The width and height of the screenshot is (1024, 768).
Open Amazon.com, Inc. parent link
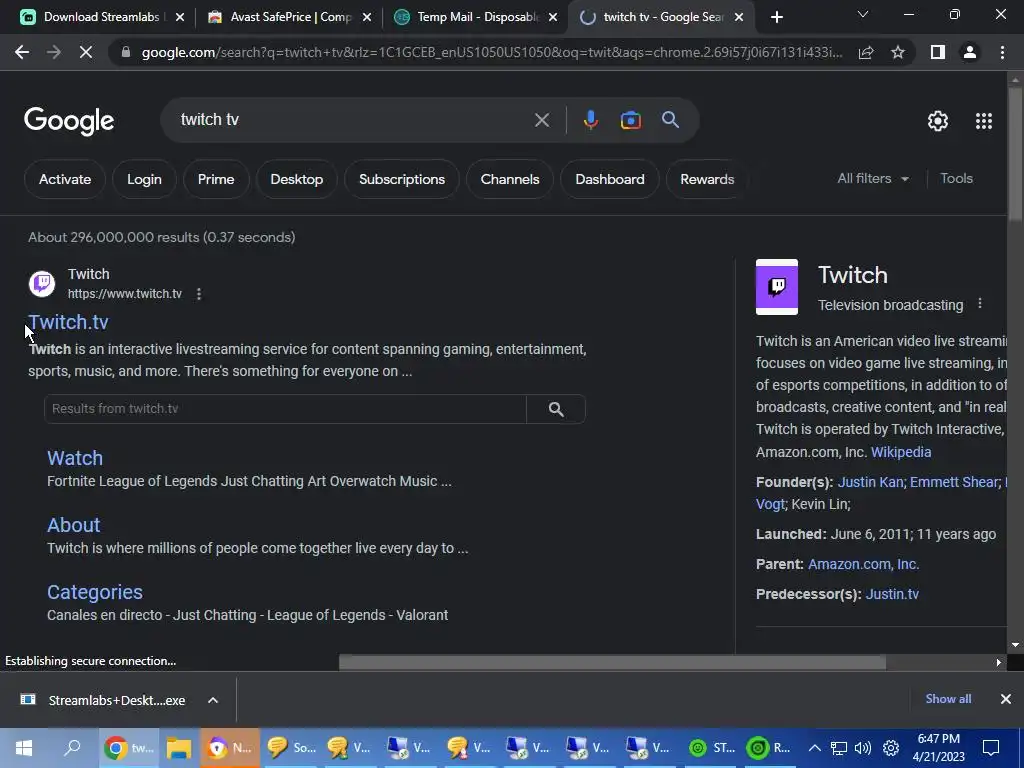click(x=863, y=564)
